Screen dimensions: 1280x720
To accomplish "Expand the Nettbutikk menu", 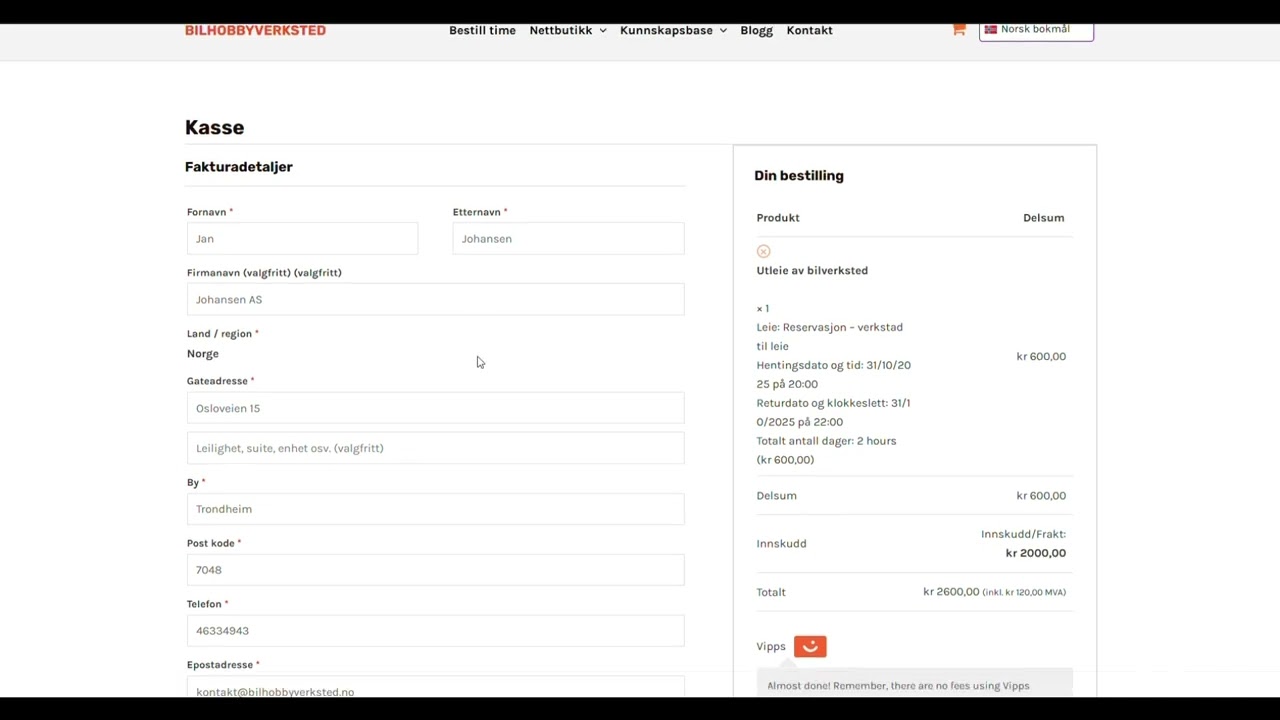I will tap(568, 30).
